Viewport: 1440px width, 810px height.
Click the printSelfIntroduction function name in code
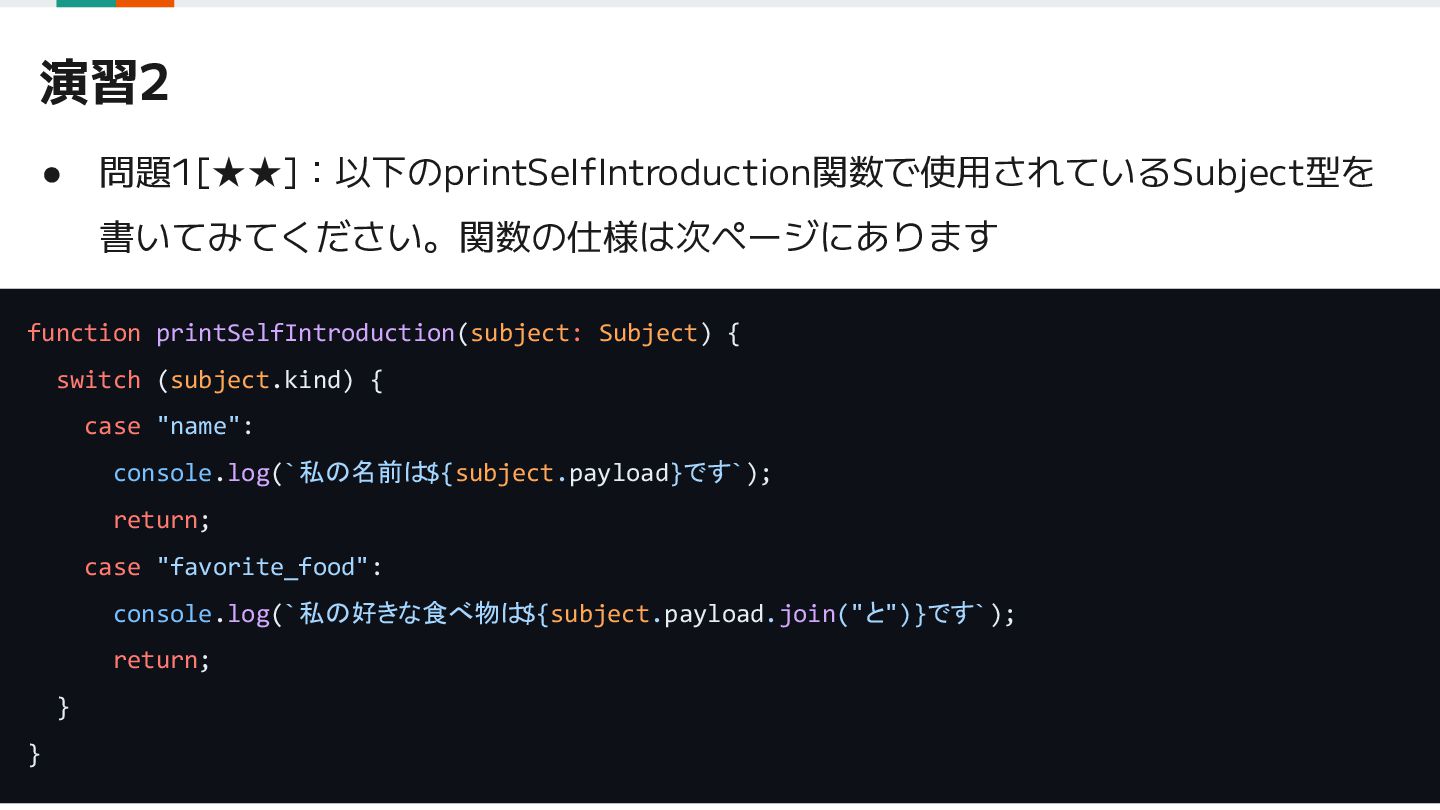[305, 333]
